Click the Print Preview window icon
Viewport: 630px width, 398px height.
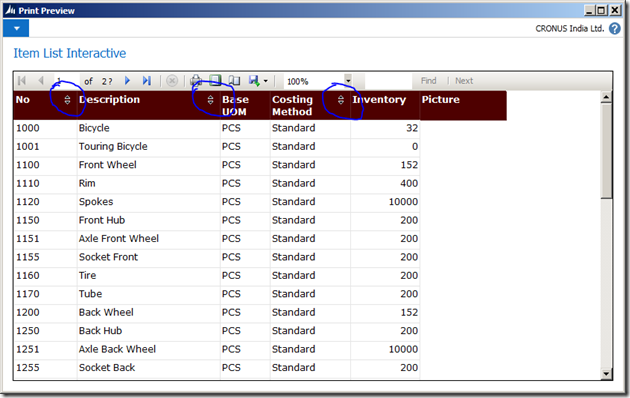coord(10,10)
